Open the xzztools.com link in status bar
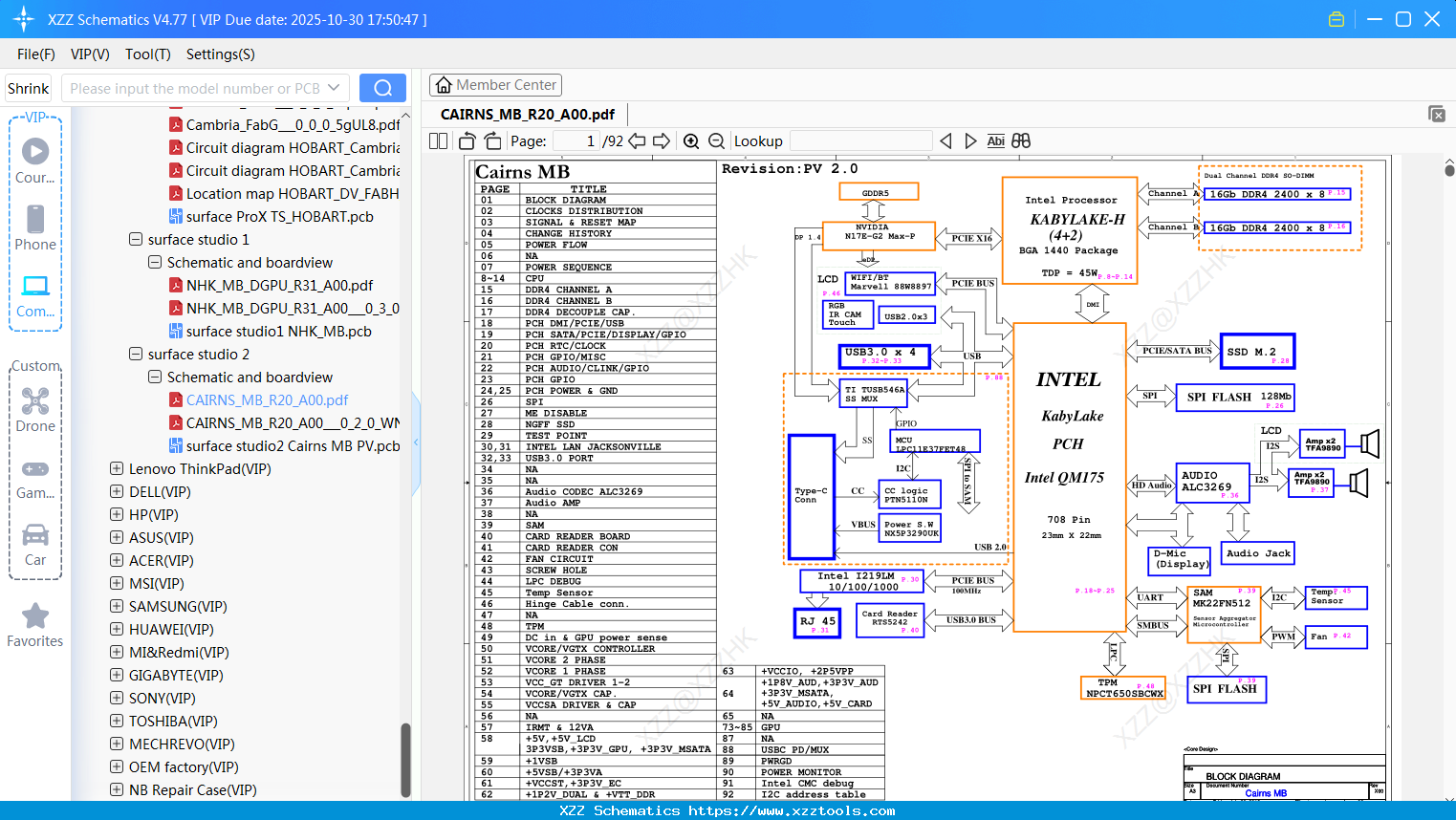 pyautogui.click(x=792, y=810)
